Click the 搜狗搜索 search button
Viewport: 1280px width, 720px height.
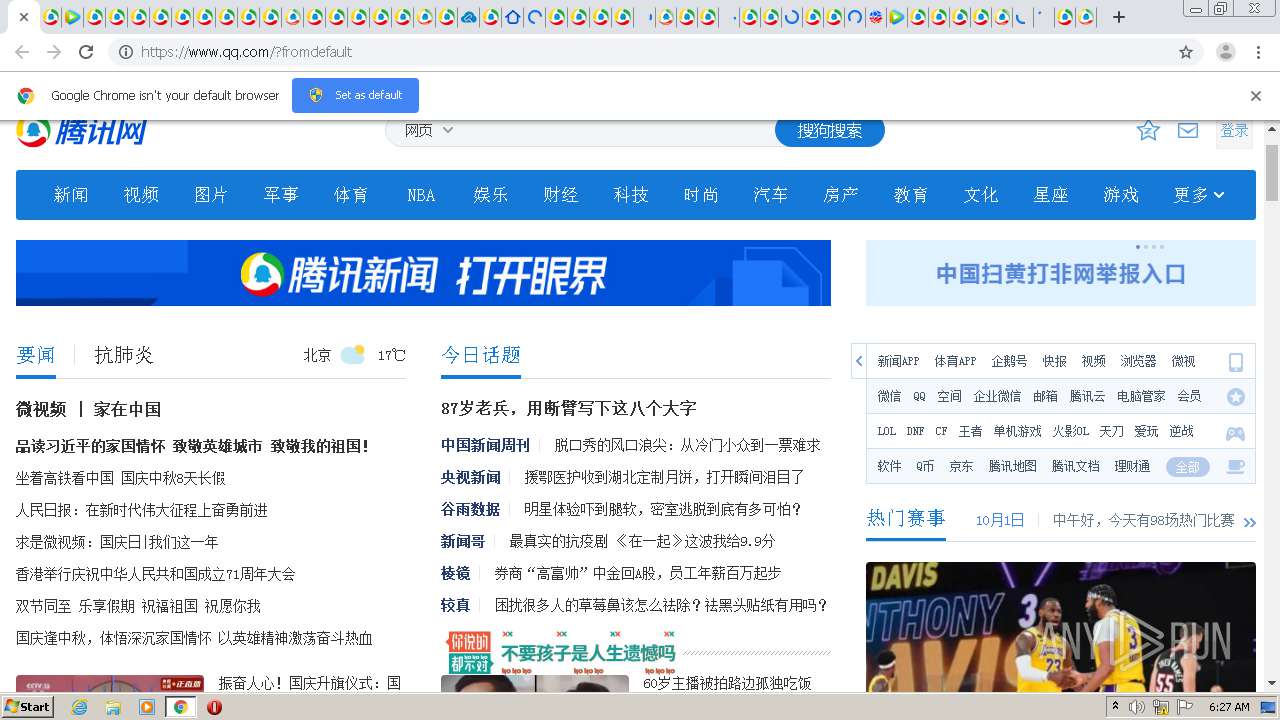pyautogui.click(x=830, y=131)
